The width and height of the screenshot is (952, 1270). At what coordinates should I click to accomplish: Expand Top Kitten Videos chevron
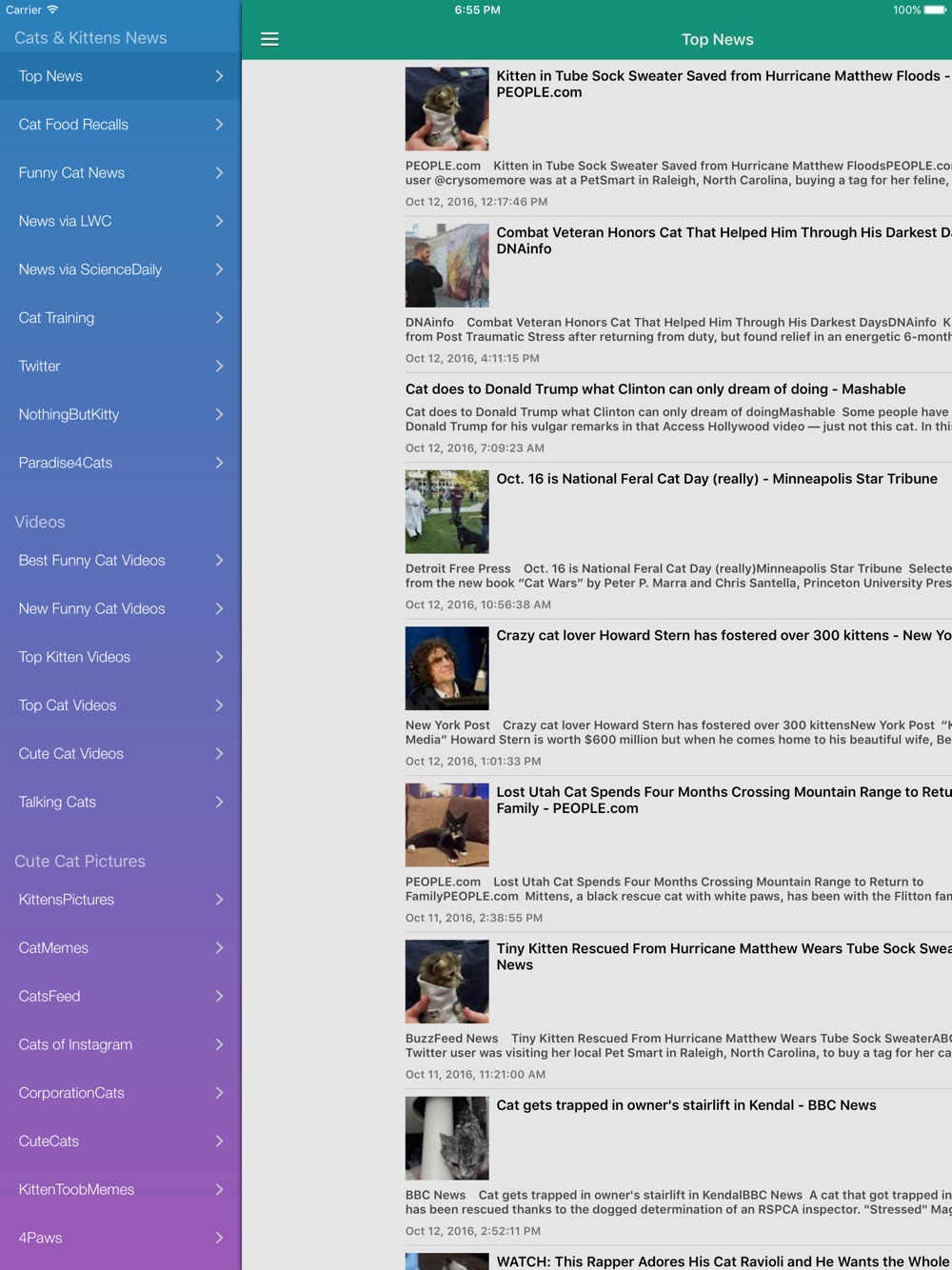pos(219,657)
